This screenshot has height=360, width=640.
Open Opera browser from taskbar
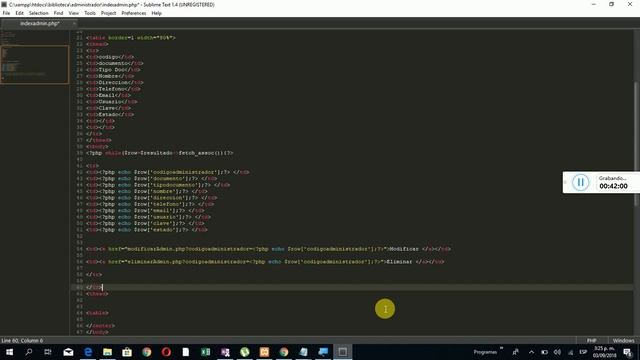pos(166,352)
